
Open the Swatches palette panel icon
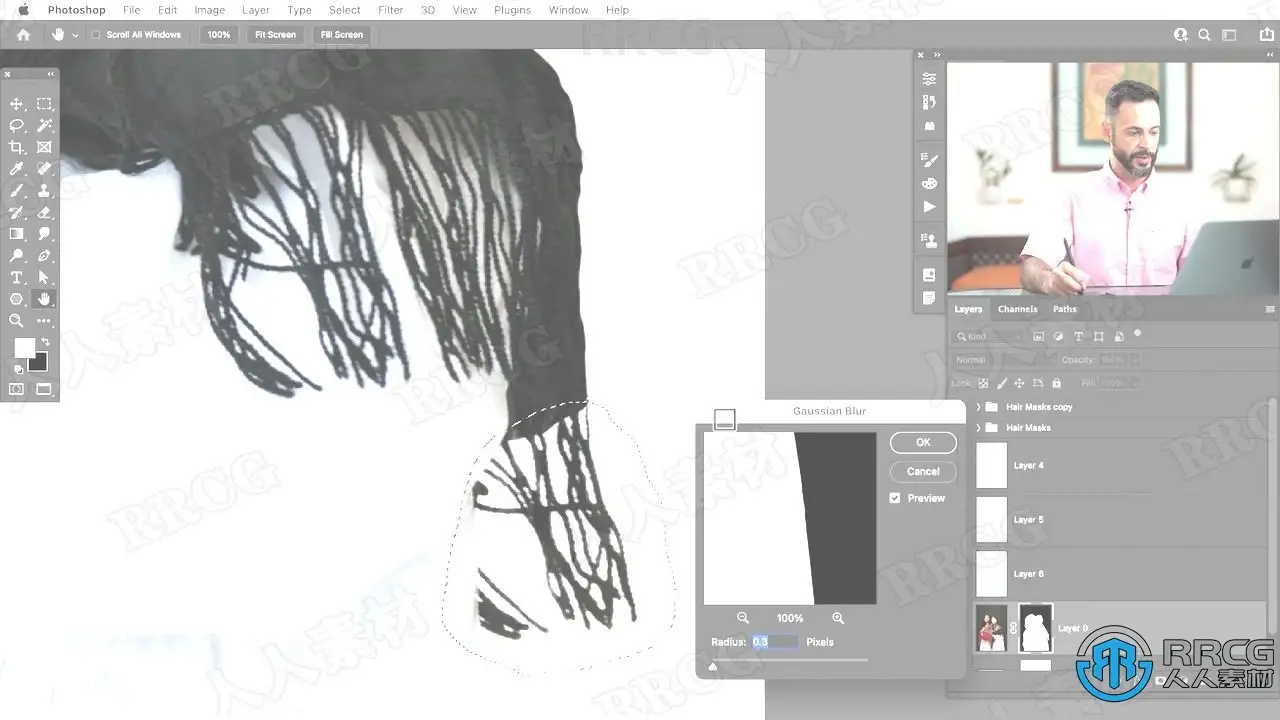(x=929, y=183)
